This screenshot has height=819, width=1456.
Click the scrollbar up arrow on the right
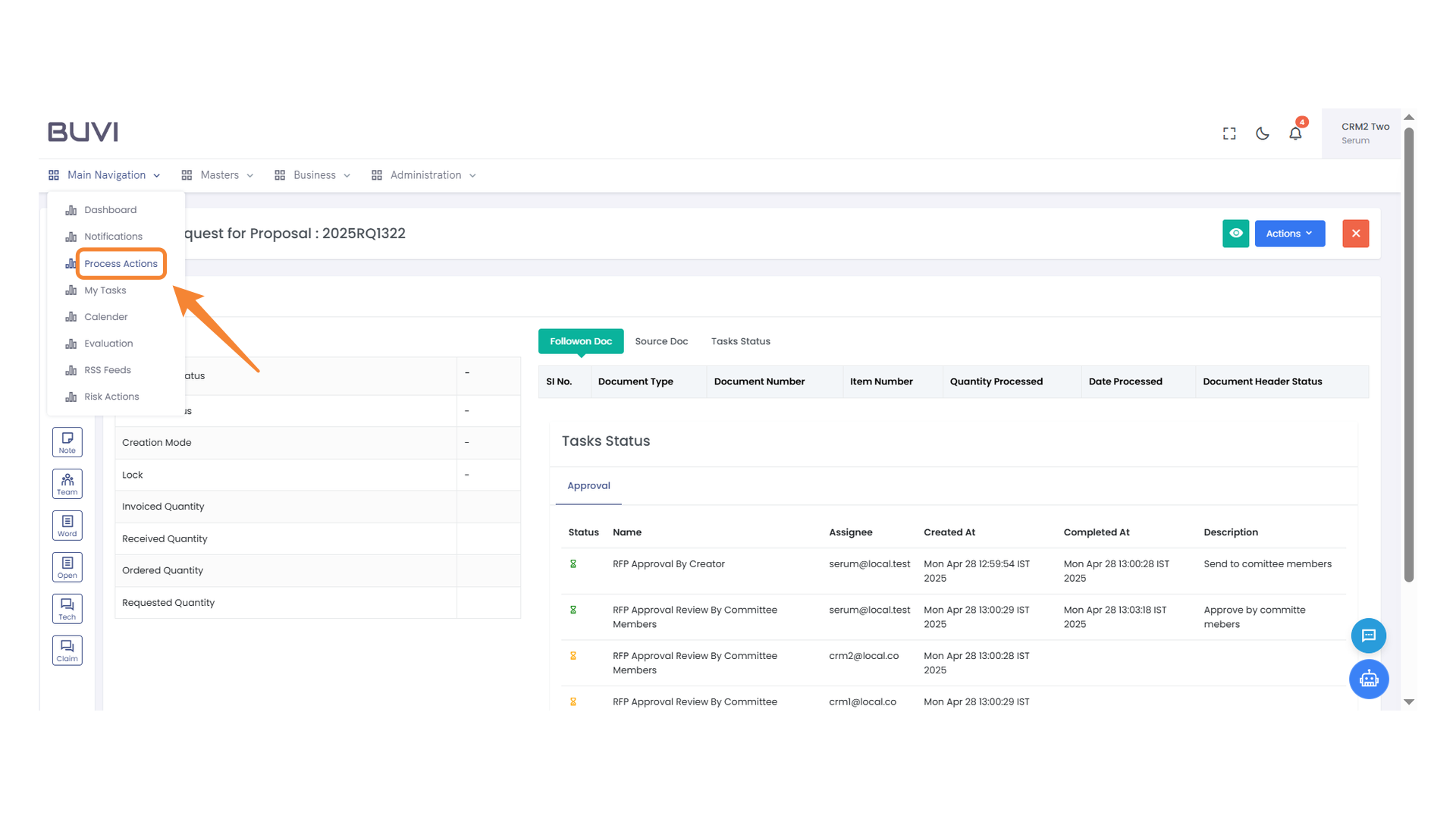click(1409, 117)
